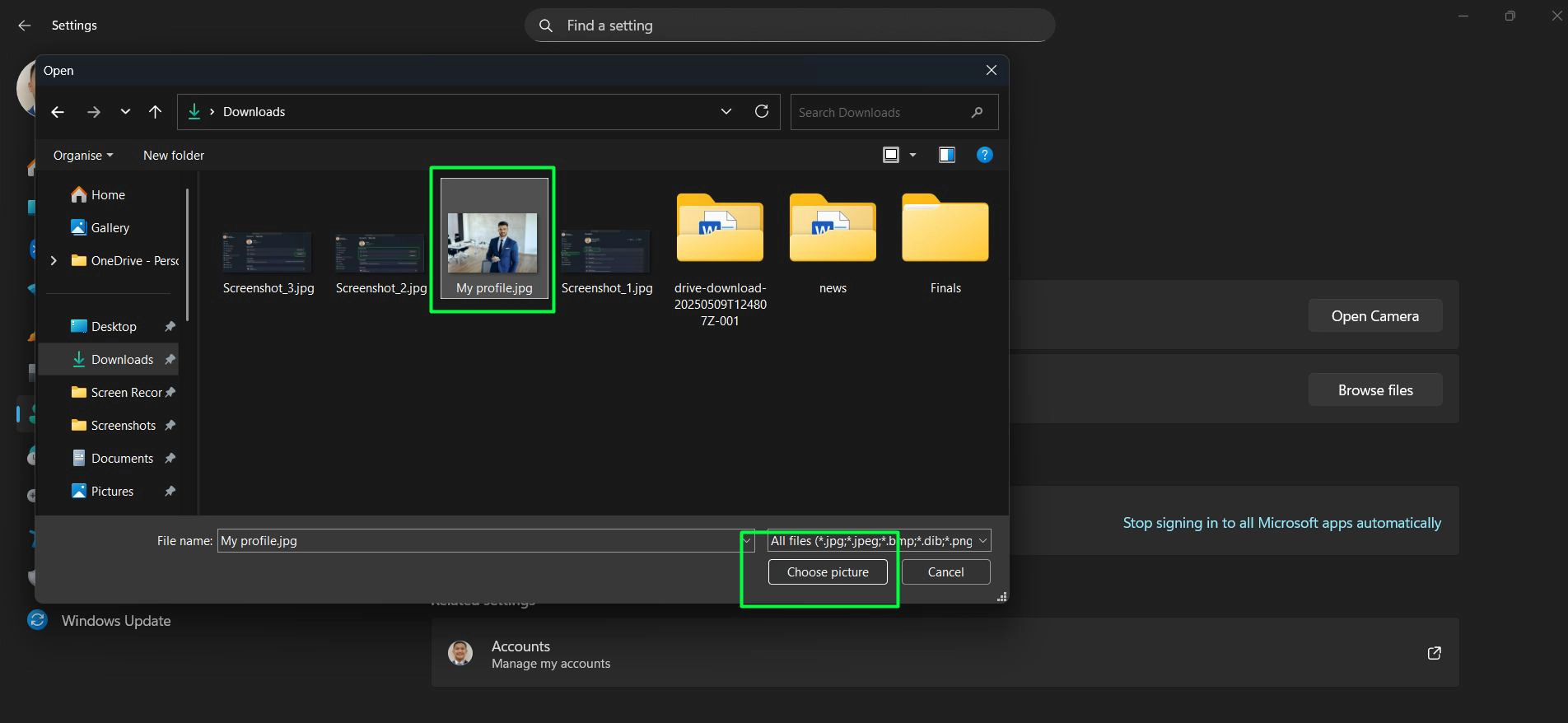
Task: Go back in the Open dialog
Action: click(x=58, y=112)
